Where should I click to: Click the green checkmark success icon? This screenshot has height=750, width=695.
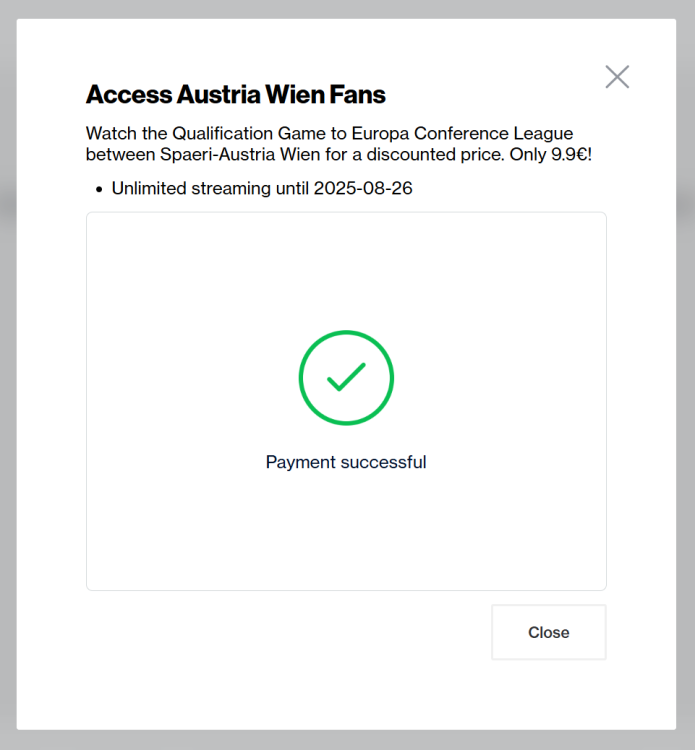(346, 377)
